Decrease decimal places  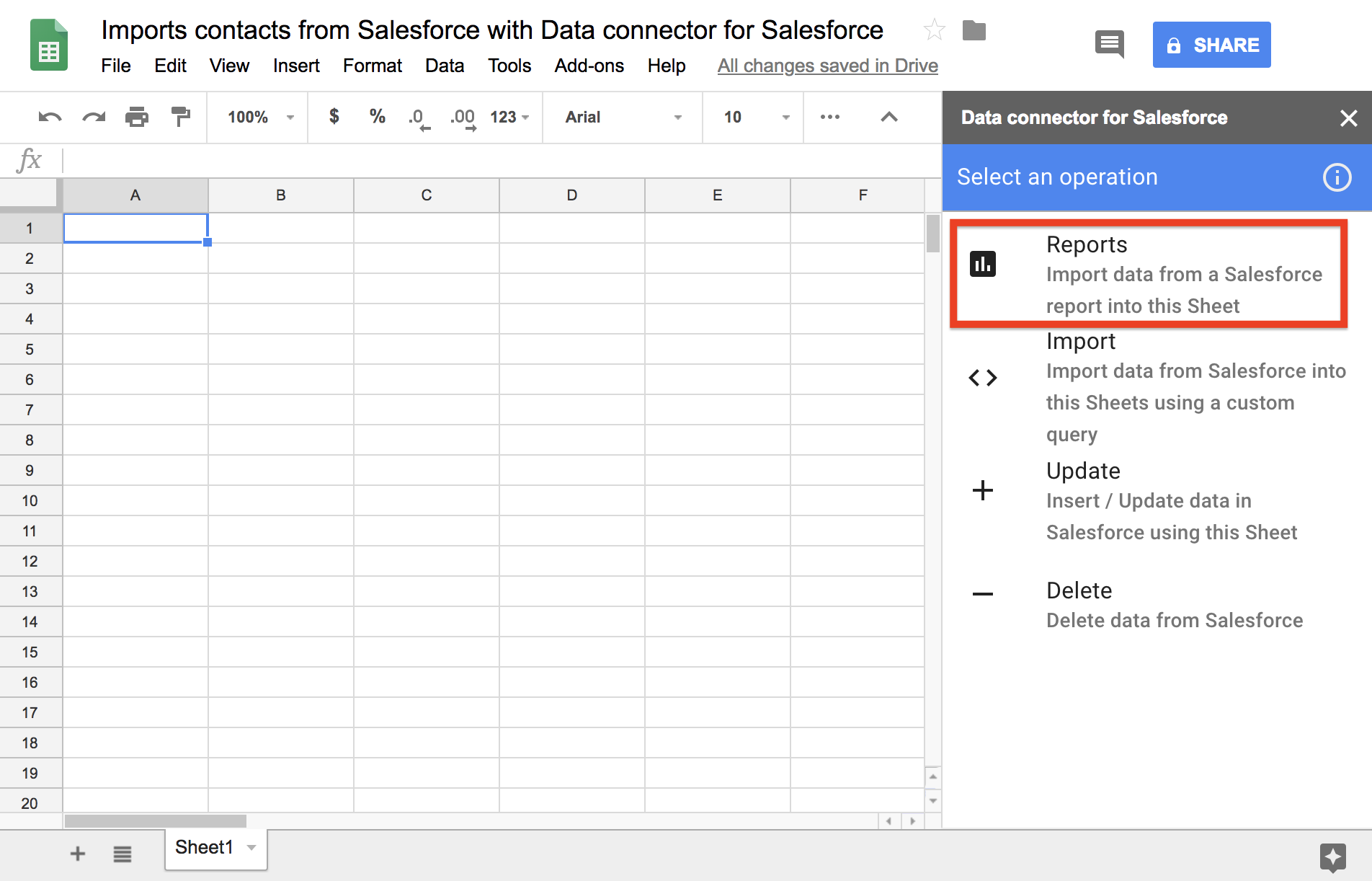coord(419,118)
